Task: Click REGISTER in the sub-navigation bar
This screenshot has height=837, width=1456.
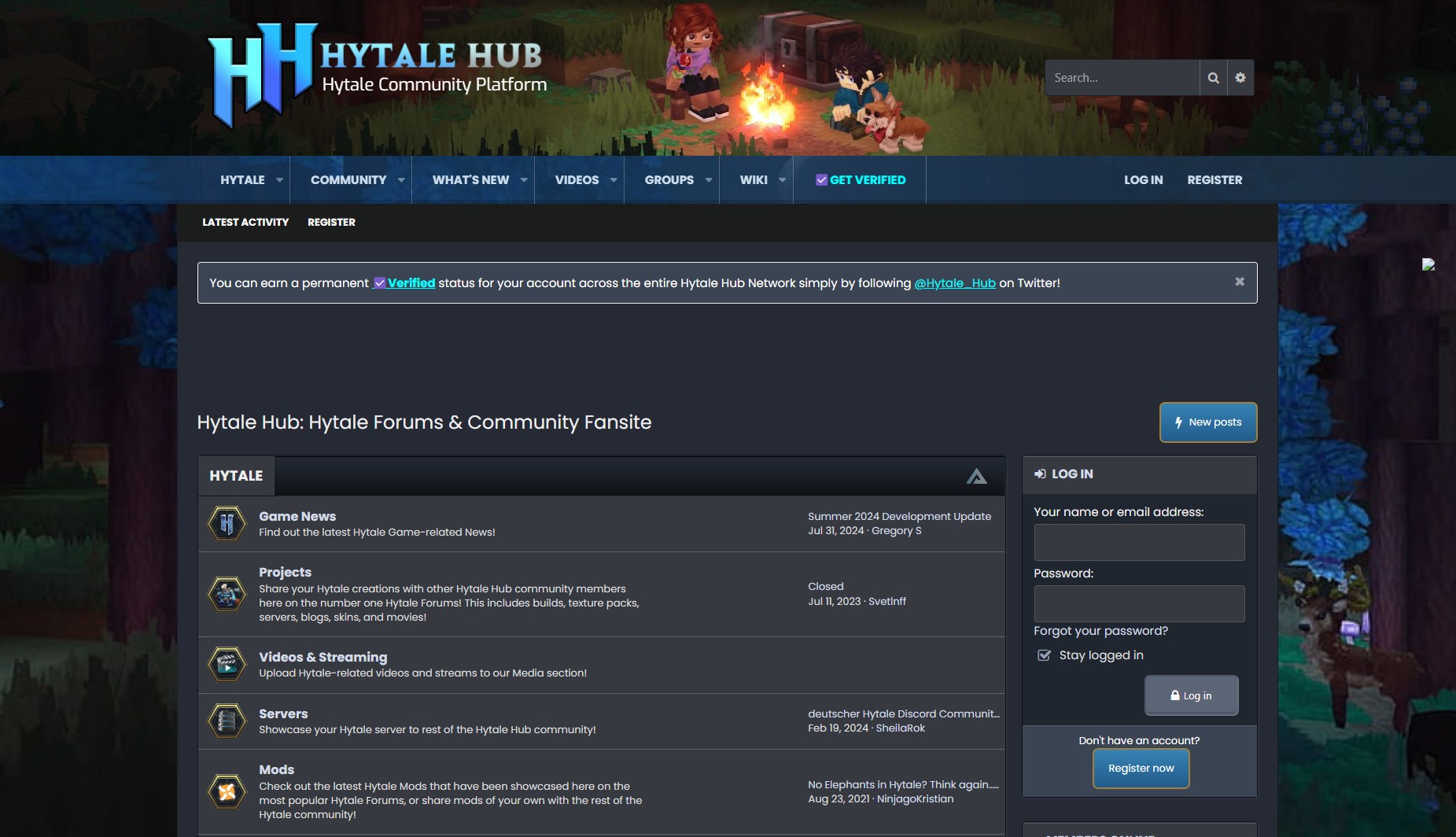Action: click(x=331, y=223)
